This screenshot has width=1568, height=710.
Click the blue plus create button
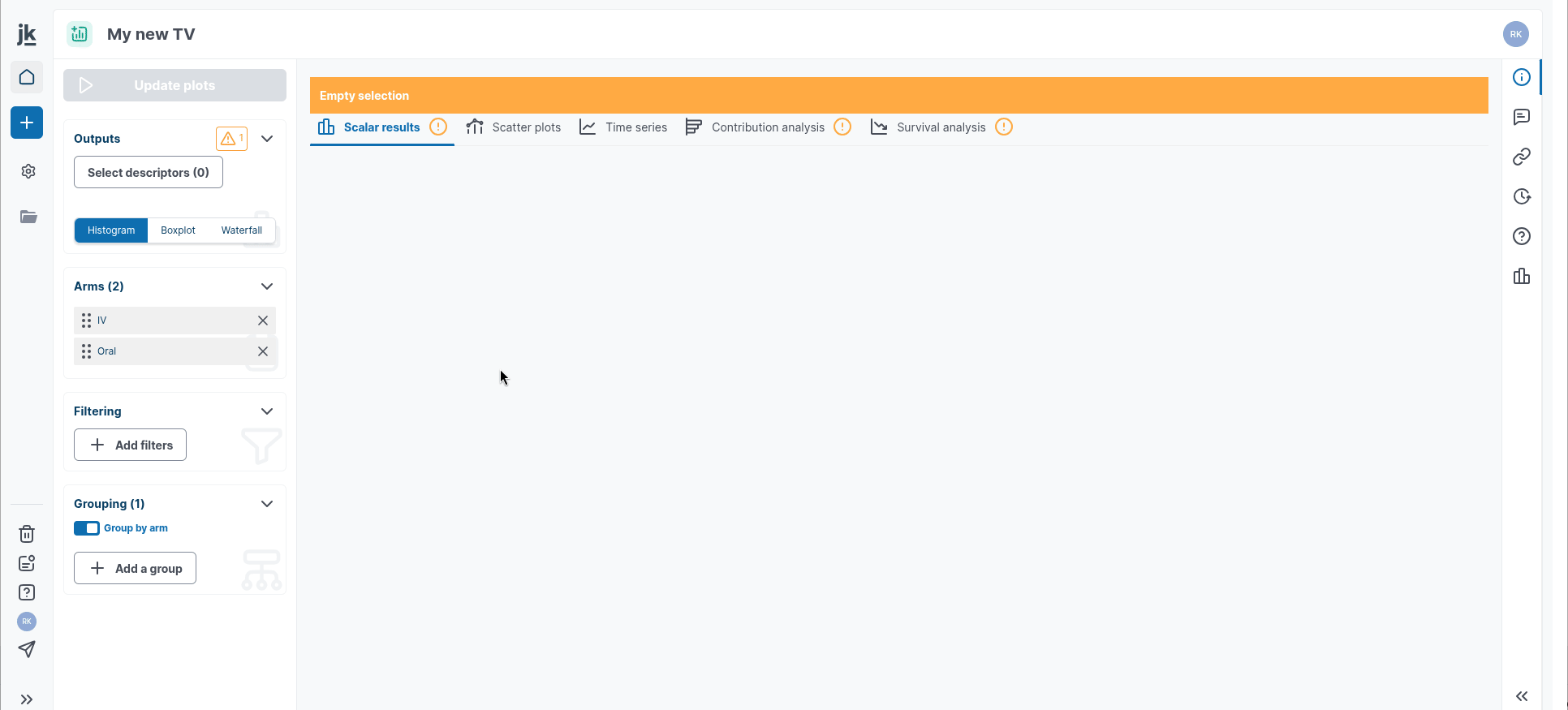click(27, 123)
